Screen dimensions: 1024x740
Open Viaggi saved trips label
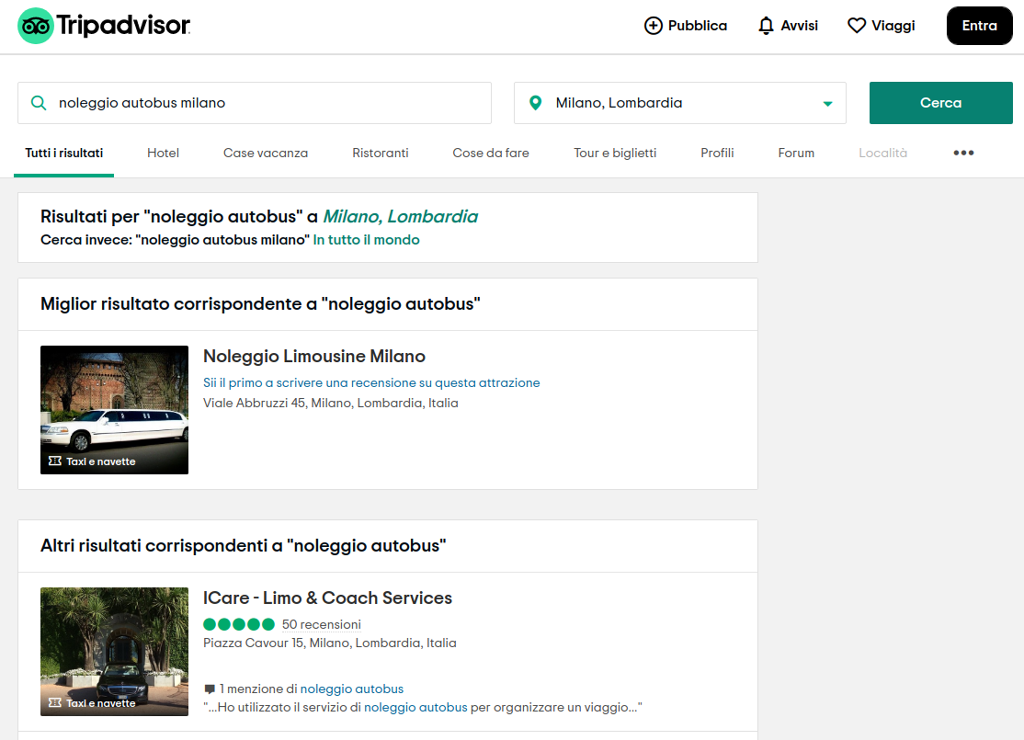point(893,25)
